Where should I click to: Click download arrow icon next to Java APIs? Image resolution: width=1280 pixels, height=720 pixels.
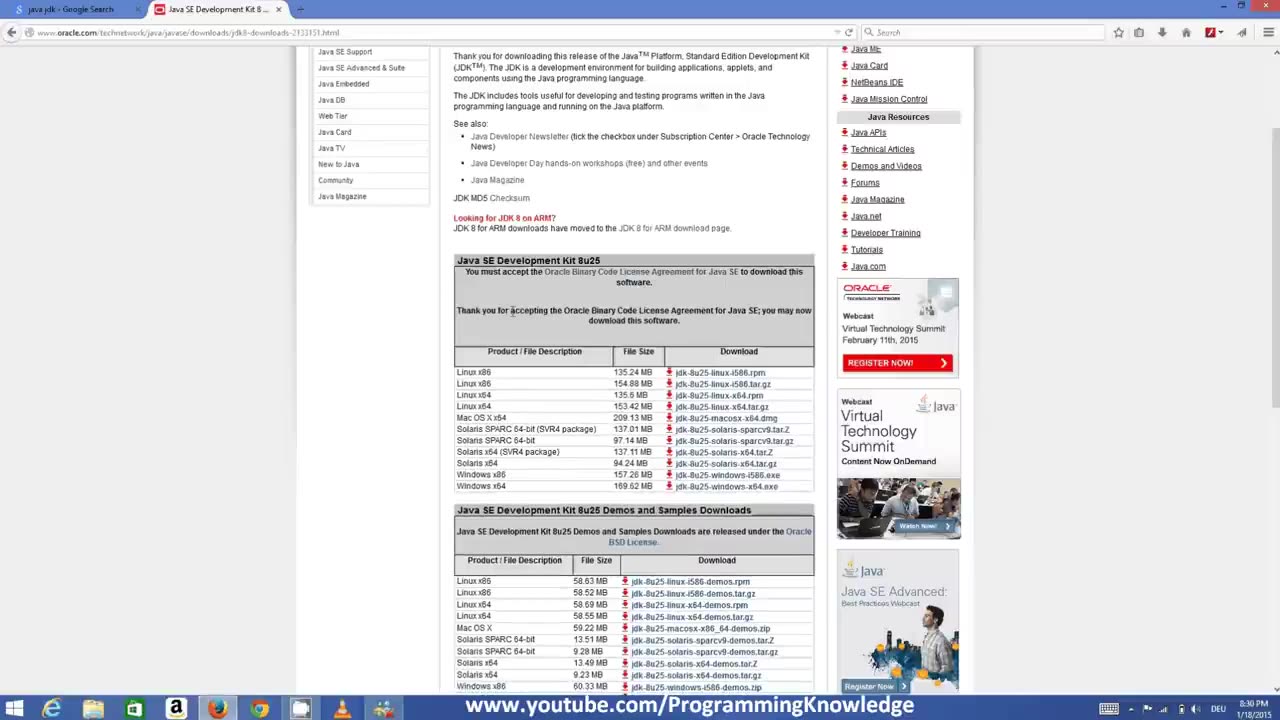tap(845, 132)
